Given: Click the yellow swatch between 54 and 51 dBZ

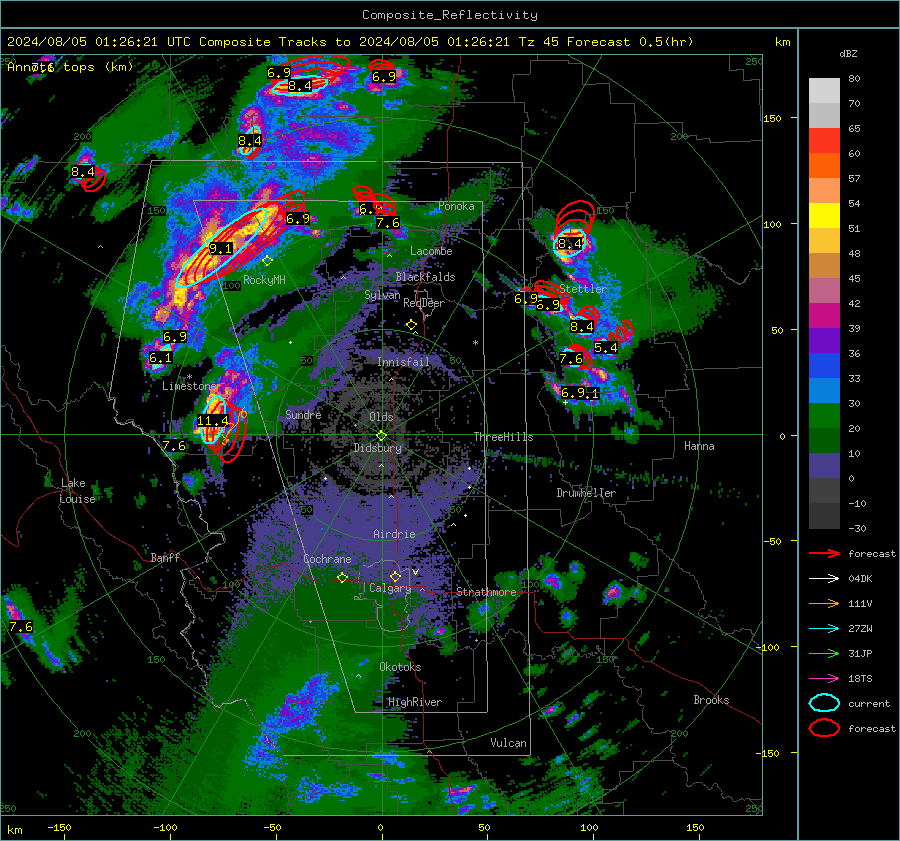Looking at the screenshot, I should click(x=824, y=216).
